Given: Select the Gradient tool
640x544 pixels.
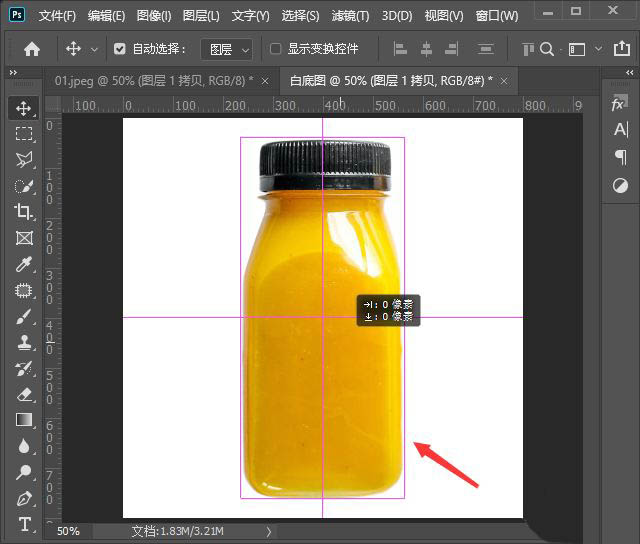Looking at the screenshot, I should (x=24, y=420).
